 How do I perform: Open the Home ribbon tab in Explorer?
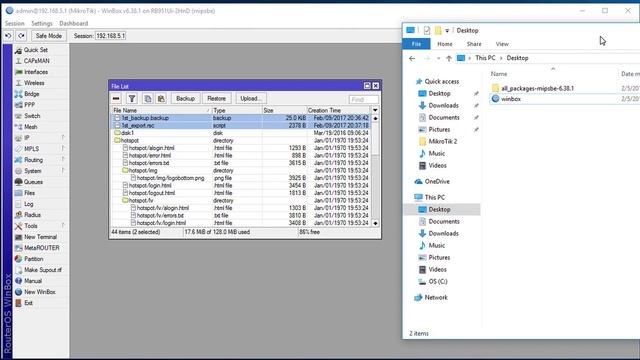445,44
